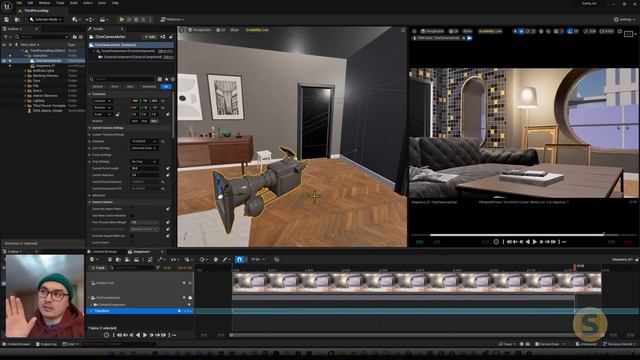This screenshot has width=640, height=360.
Task: Click the Add component button
Action: (x=150, y=37)
